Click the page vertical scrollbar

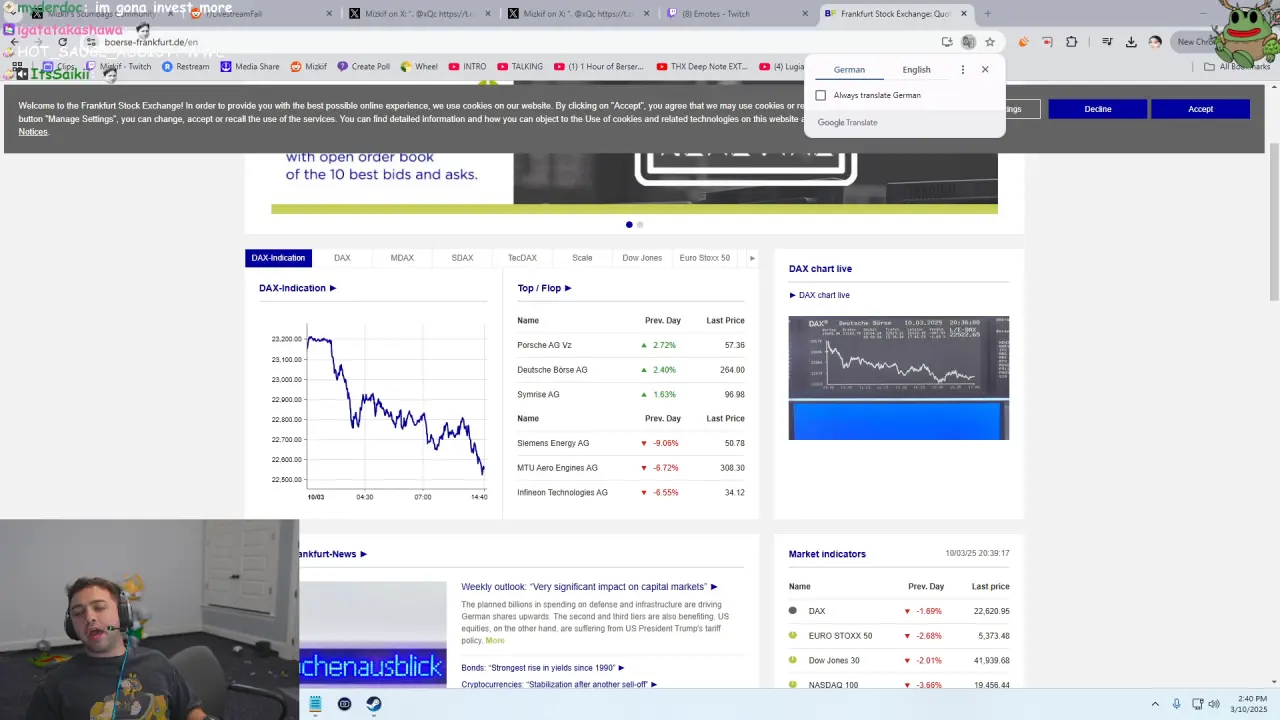tap(1274, 222)
